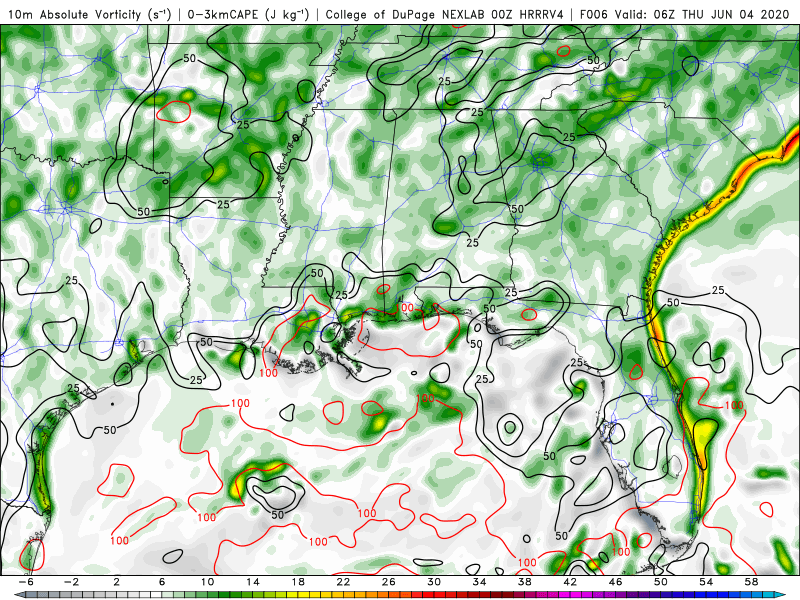This screenshot has width=800, height=600.
Task: Click the color bar tick label "22"
Action: 343,582
